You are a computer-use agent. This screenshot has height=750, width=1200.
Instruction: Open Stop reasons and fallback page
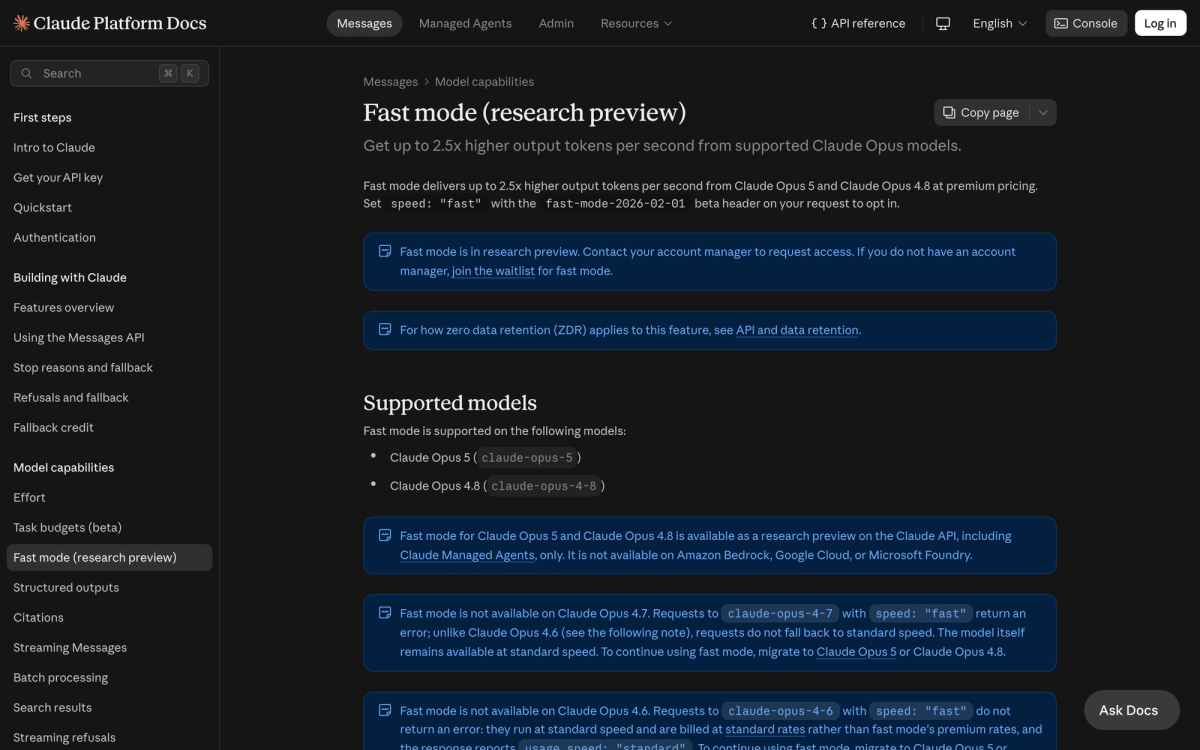(83, 367)
